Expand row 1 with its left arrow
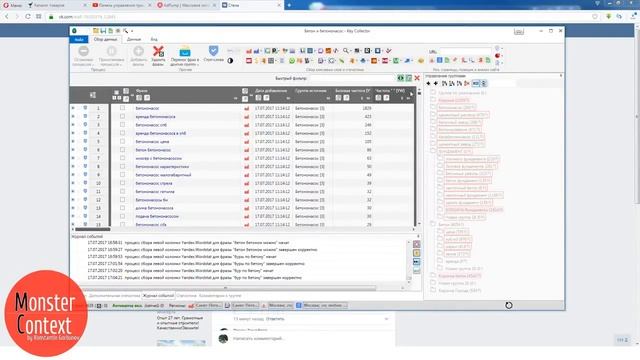Viewport: 640px width, 360px height. 73,108
